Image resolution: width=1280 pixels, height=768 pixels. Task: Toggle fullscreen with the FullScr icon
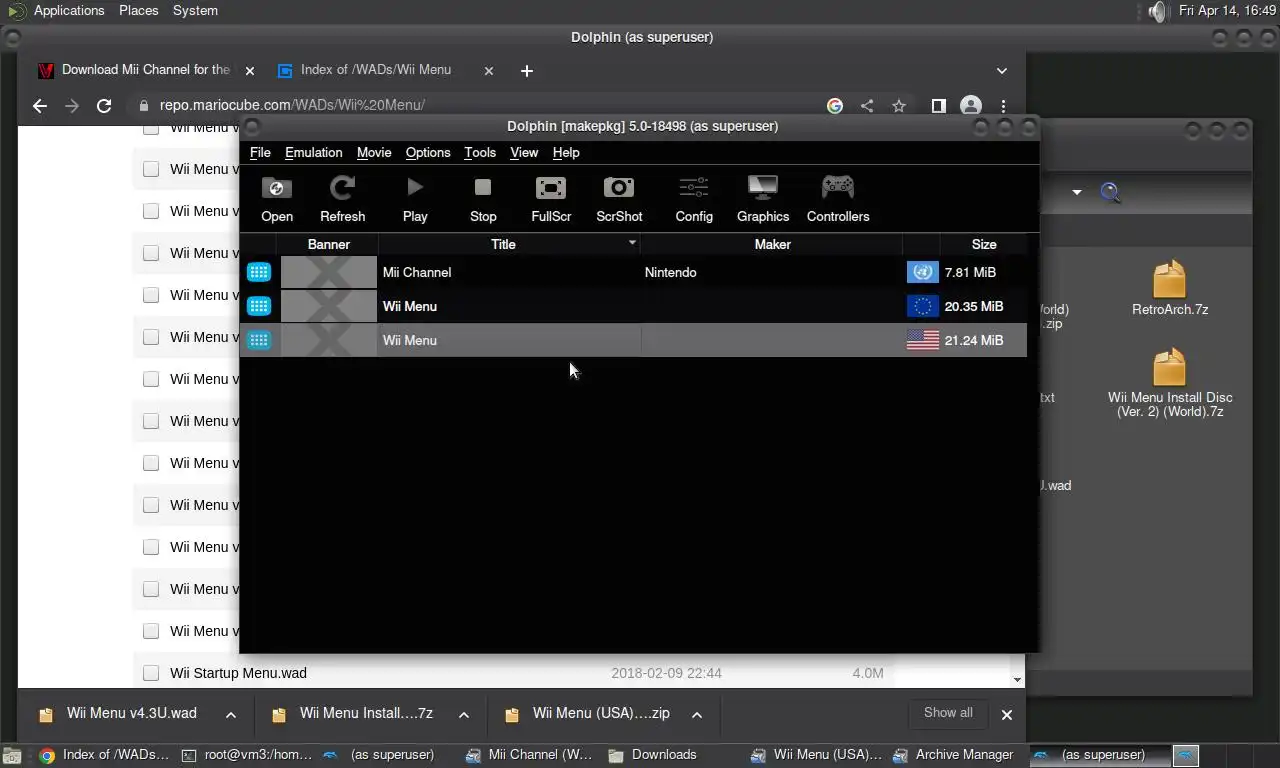click(551, 199)
